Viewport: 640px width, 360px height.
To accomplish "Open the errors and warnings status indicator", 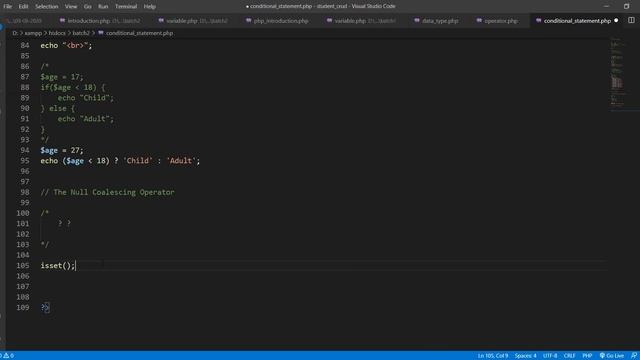I will 7,356.
